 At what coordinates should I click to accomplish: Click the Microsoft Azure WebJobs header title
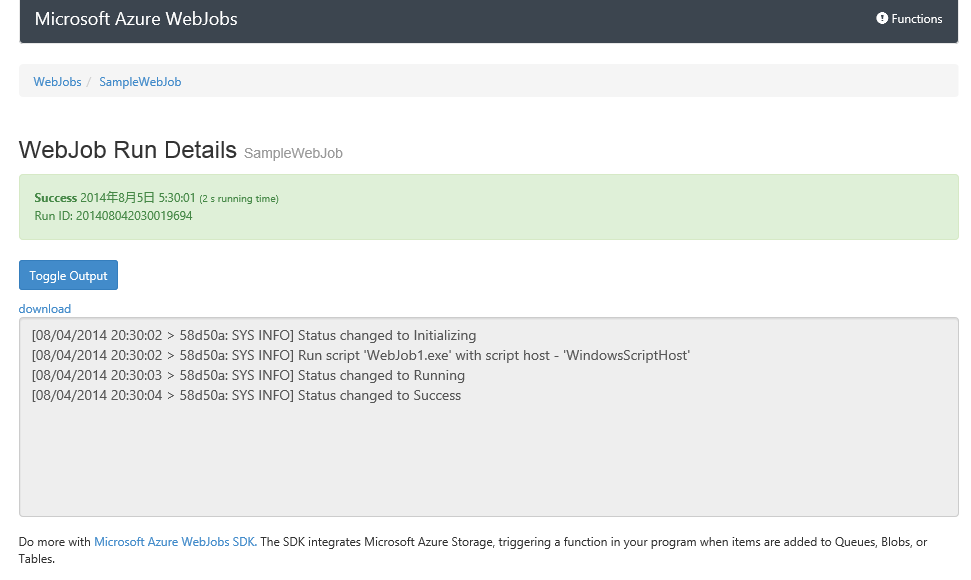[136, 18]
